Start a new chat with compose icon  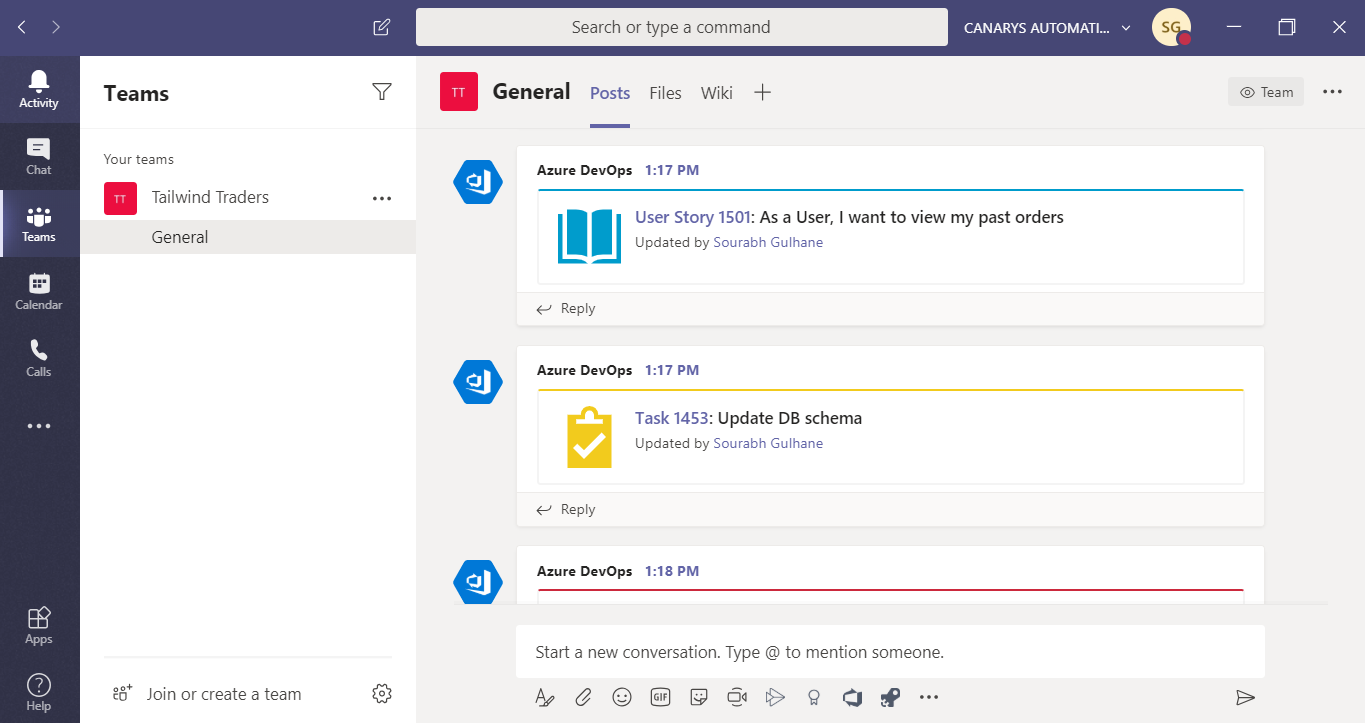(381, 28)
